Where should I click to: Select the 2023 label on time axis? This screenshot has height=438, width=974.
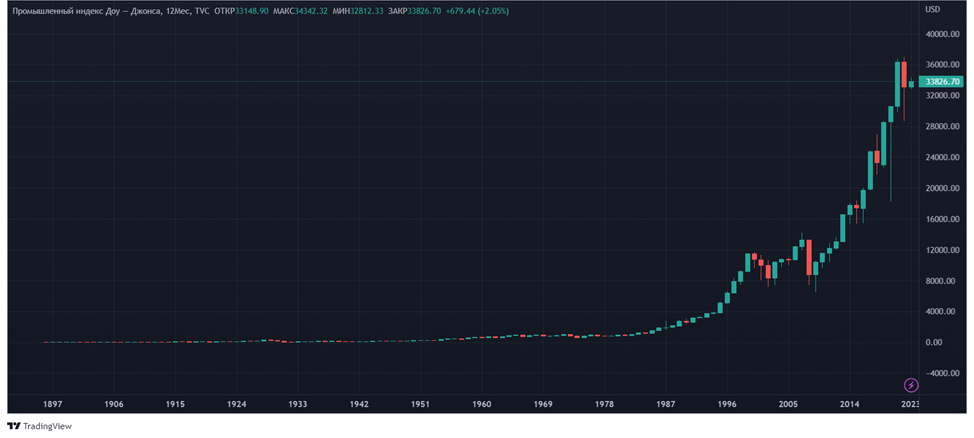[x=910, y=404]
